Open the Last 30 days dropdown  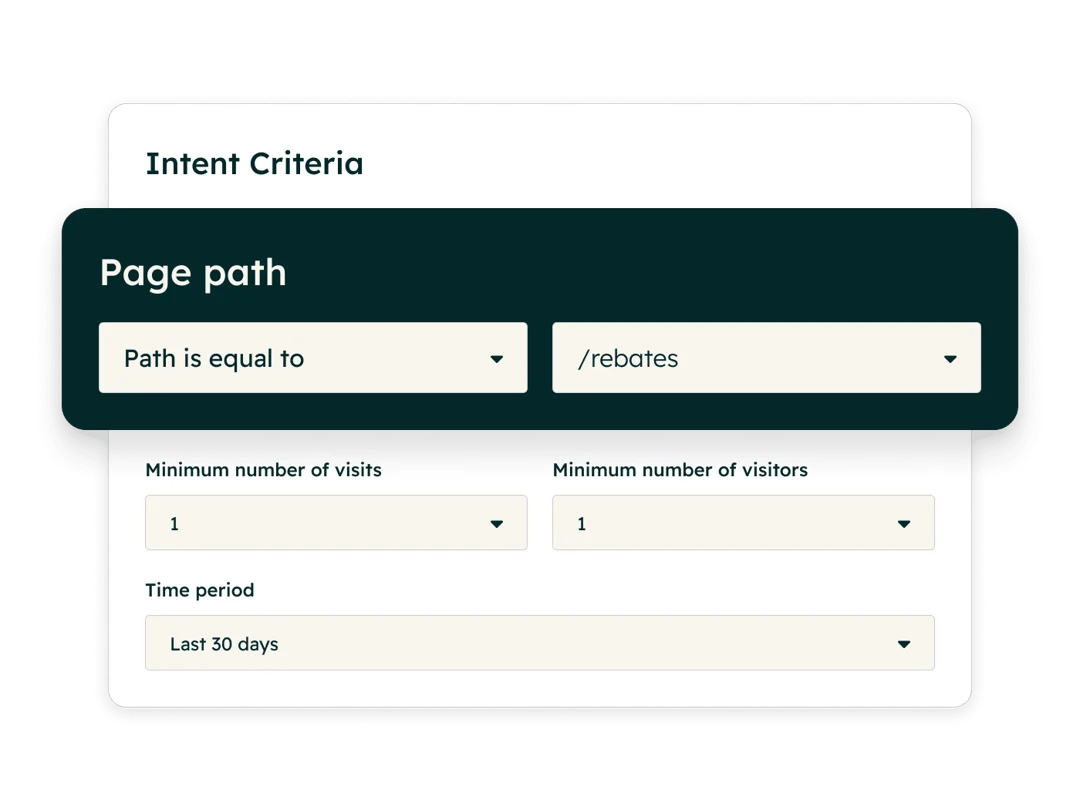click(539, 643)
